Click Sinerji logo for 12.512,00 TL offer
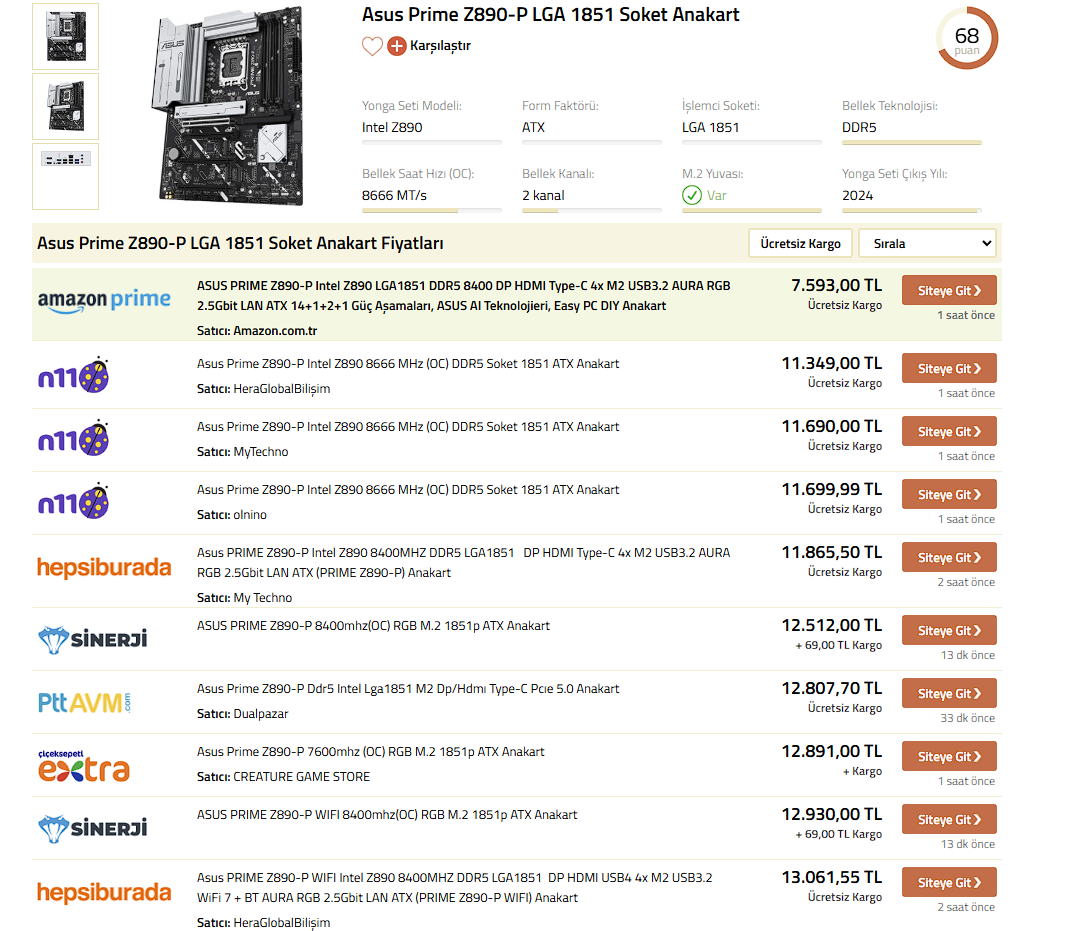The height and width of the screenshot is (931, 1092). [x=92, y=639]
